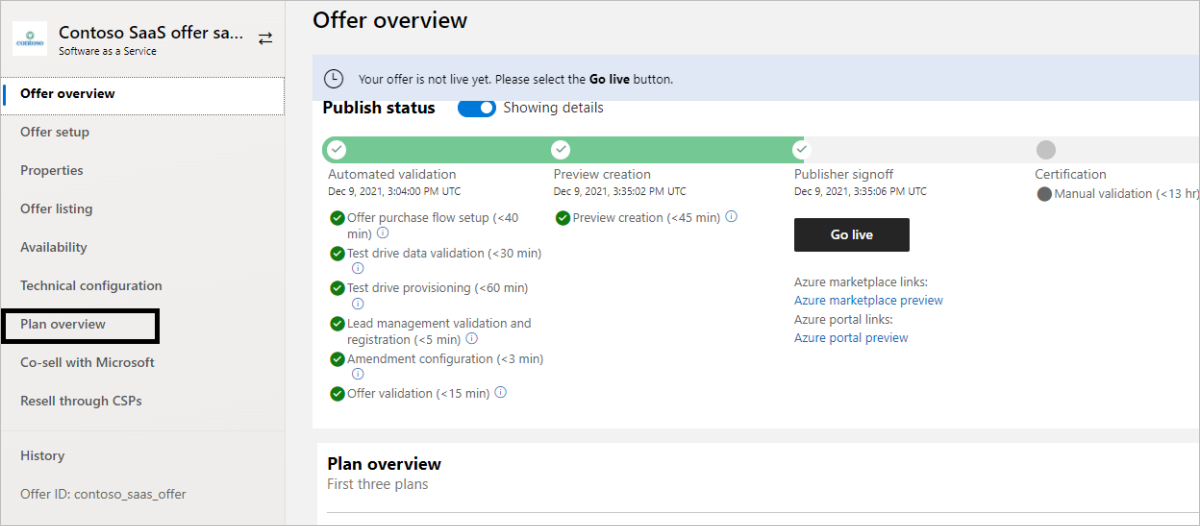Click the Publish status heading
1200x526 pixels.
(379, 108)
